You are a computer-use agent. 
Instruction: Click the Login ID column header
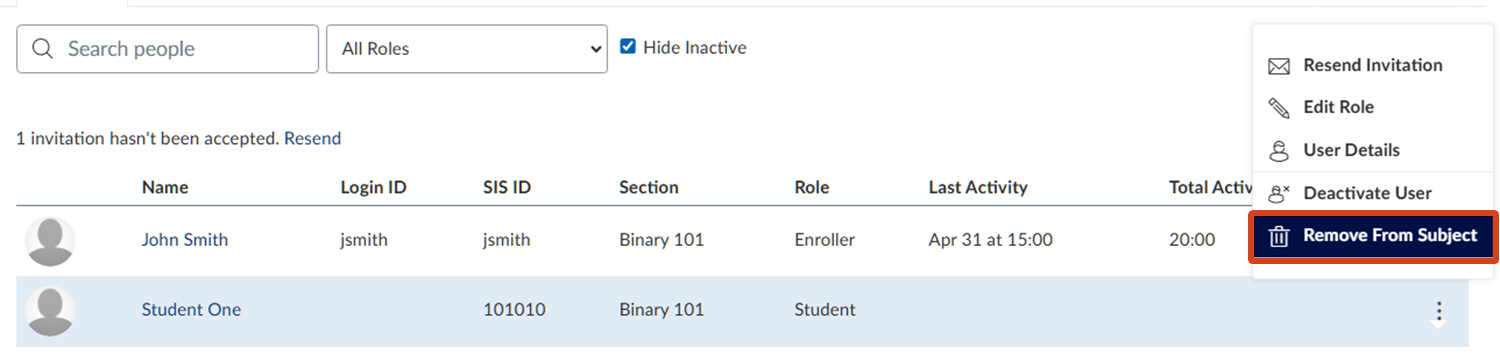click(x=374, y=187)
